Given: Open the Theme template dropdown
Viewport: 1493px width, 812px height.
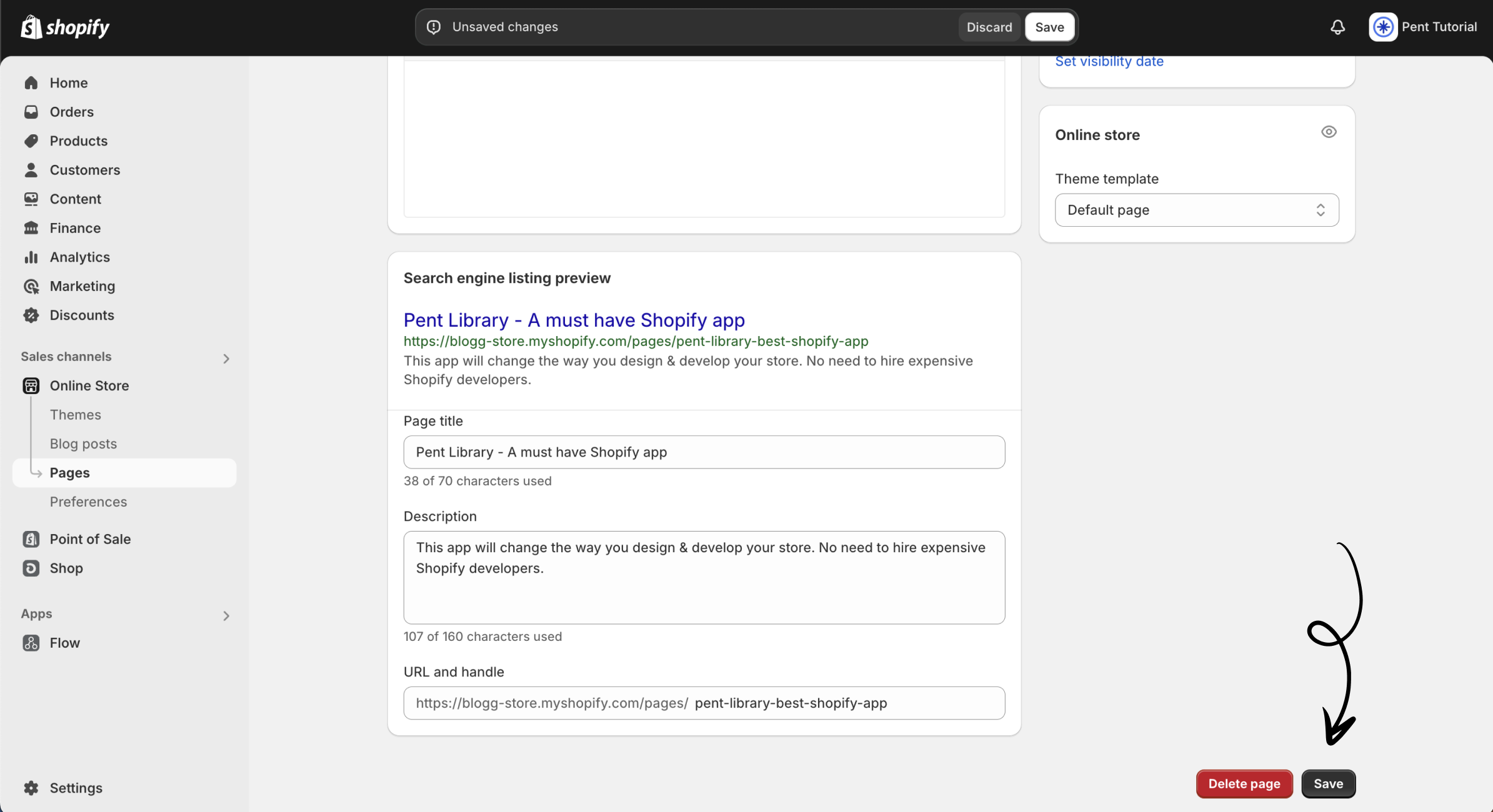Looking at the screenshot, I should click(1197, 210).
